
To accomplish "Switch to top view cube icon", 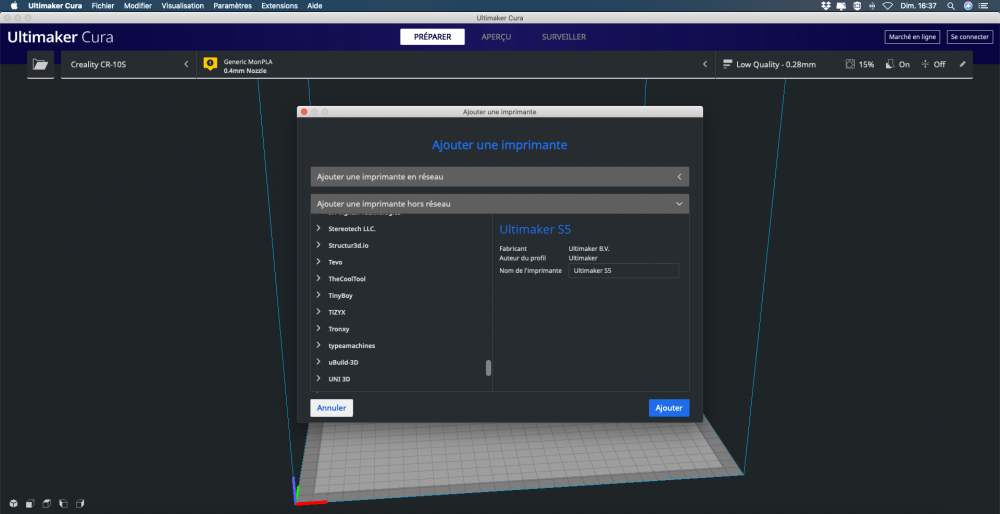I will coord(46,503).
